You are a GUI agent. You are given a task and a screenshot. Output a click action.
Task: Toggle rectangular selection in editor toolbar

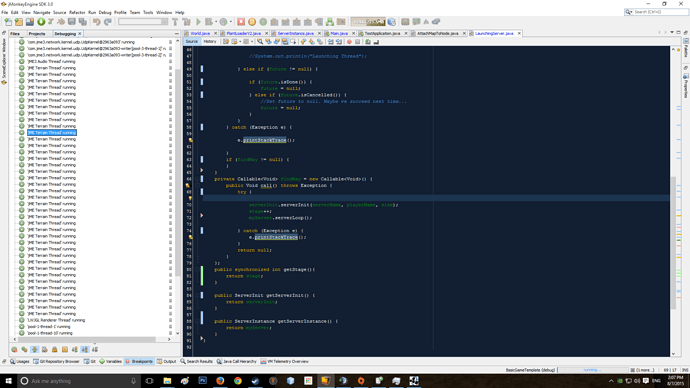(293, 41)
